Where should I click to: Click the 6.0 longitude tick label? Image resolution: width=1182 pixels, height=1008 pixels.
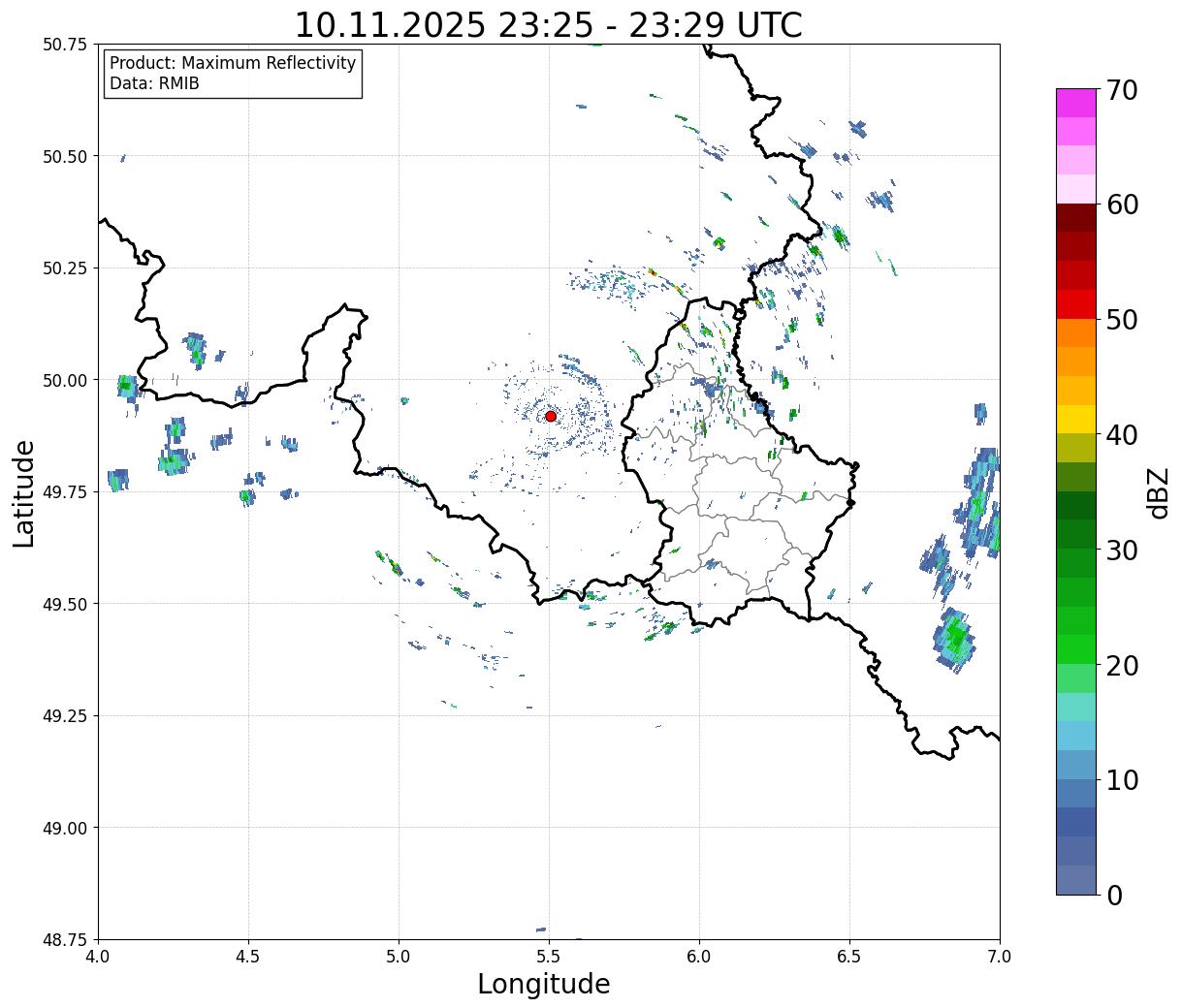tap(699, 957)
